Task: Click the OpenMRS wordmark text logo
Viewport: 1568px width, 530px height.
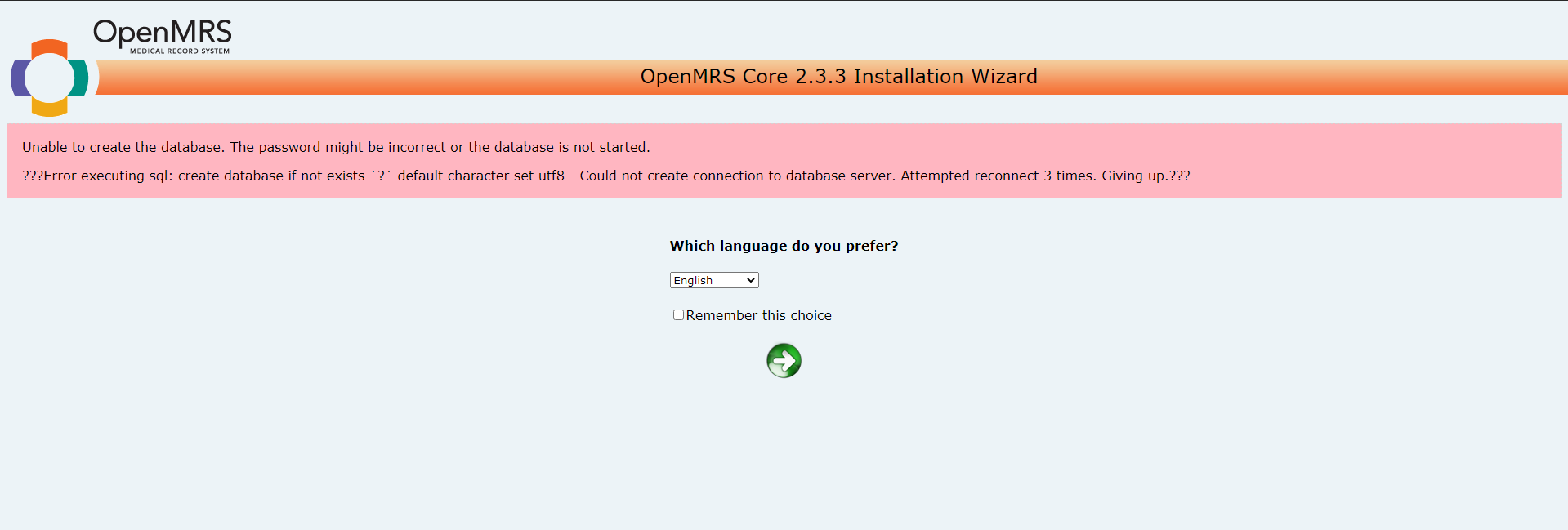Action: click(x=163, y=33)
